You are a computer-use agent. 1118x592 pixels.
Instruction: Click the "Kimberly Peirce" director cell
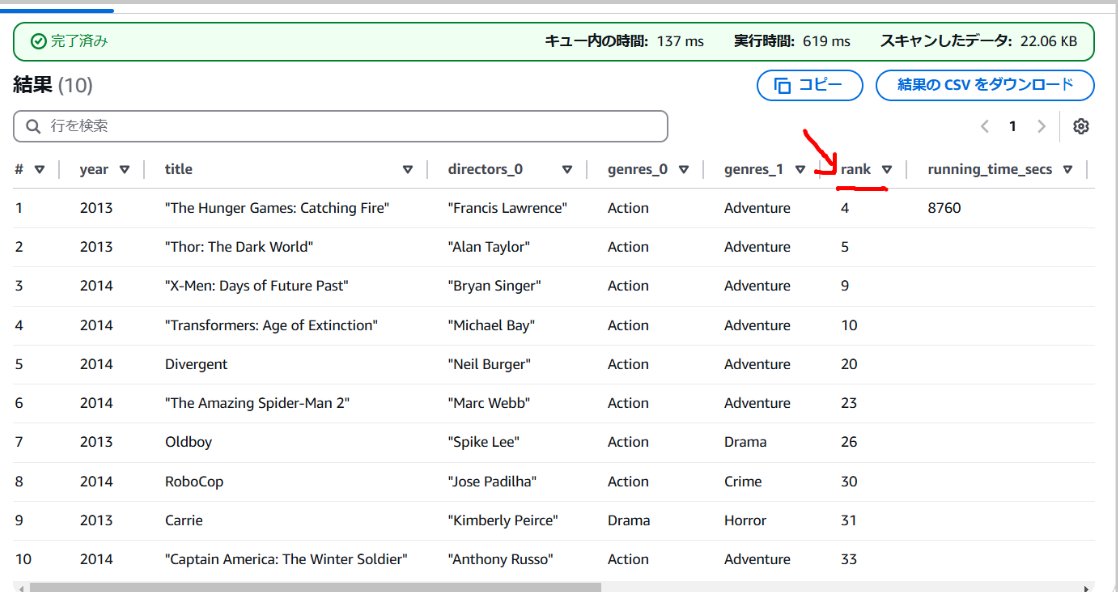tap(503, 521)
